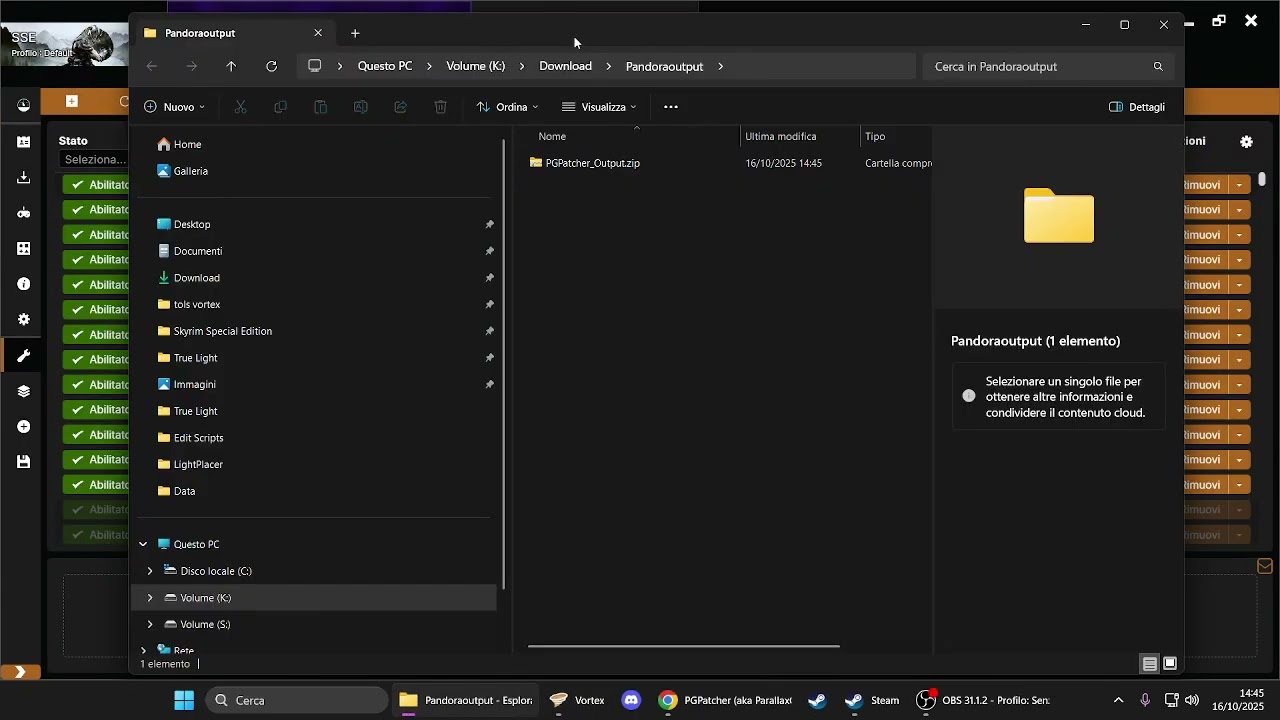1280x720 pixels.
Task: Click the search magnifier in Explorer
Action: coord(1158,67)
